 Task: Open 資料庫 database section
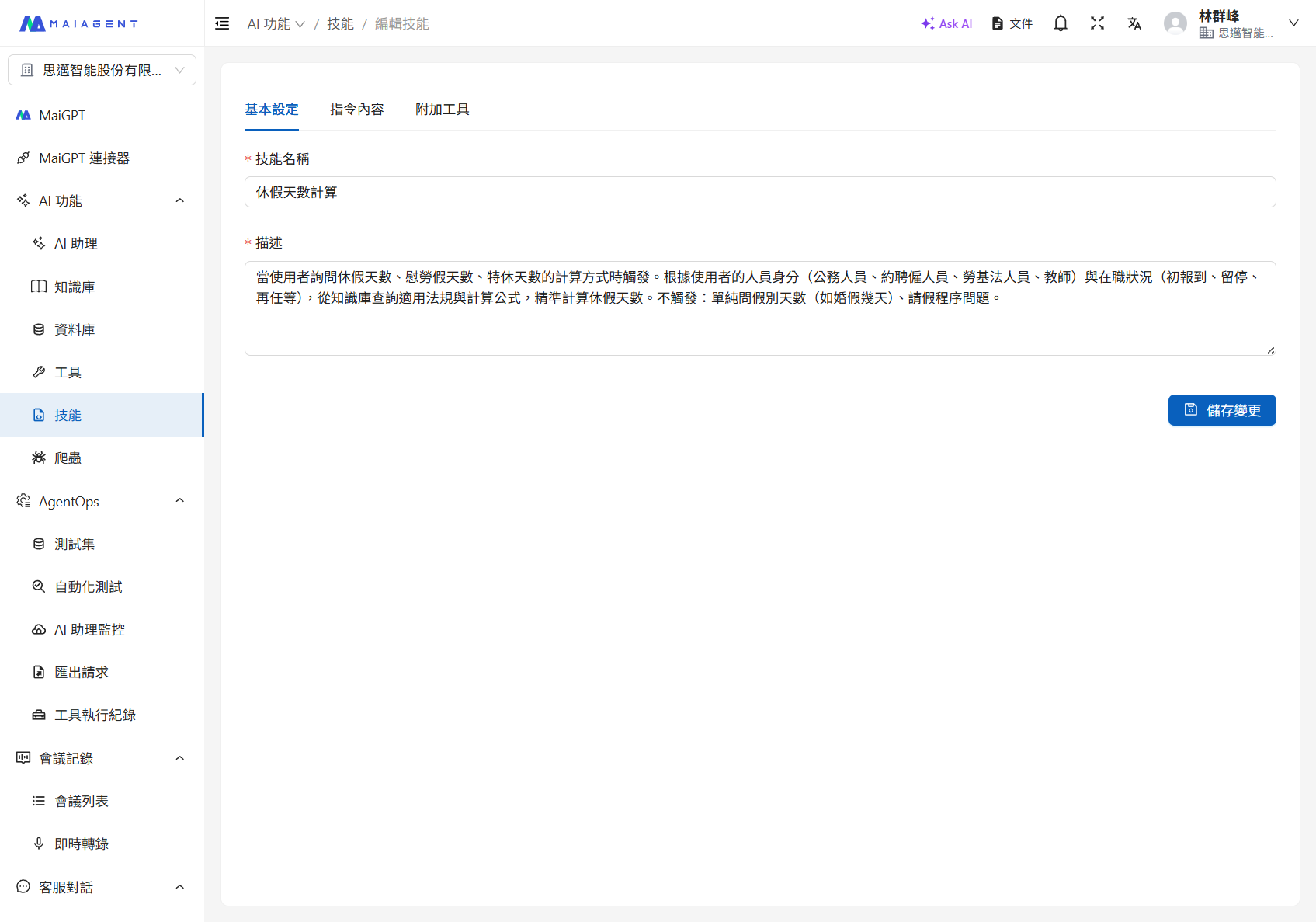pyautogui.click(x=75, y=329)
